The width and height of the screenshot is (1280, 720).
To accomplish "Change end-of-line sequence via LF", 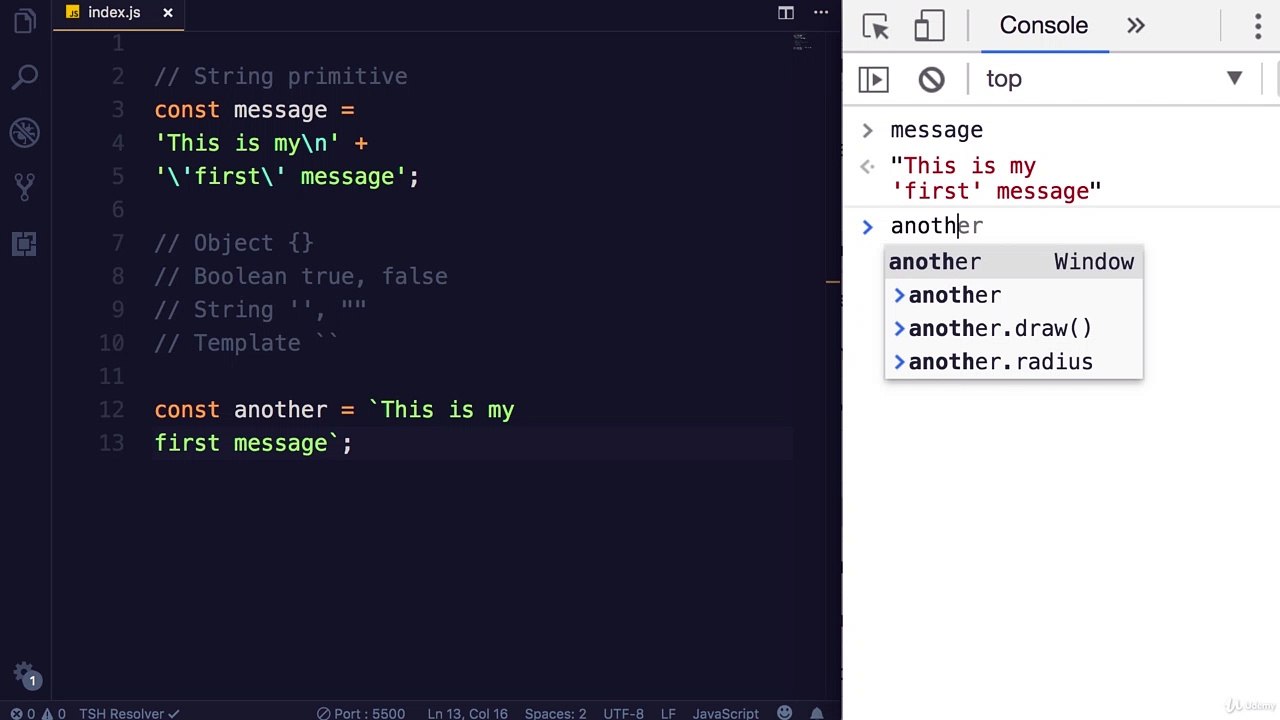I will [668, 713].
